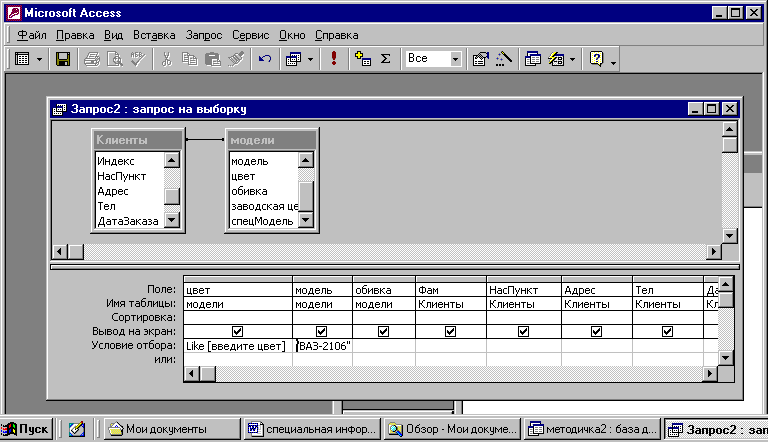This screenshot has height=442, width=768.
Task: Uncheck show box for Адрес column
Action: (597, 332)
